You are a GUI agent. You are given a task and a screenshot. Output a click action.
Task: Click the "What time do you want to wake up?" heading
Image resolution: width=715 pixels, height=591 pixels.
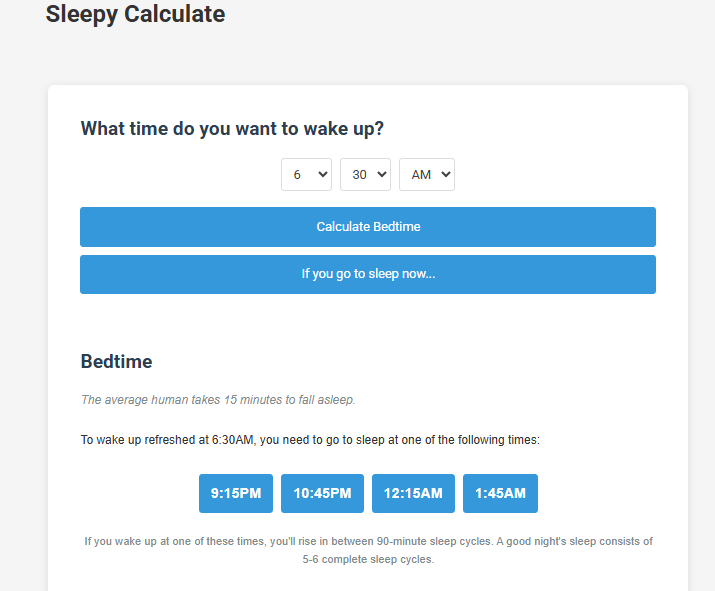pos(232,129)
